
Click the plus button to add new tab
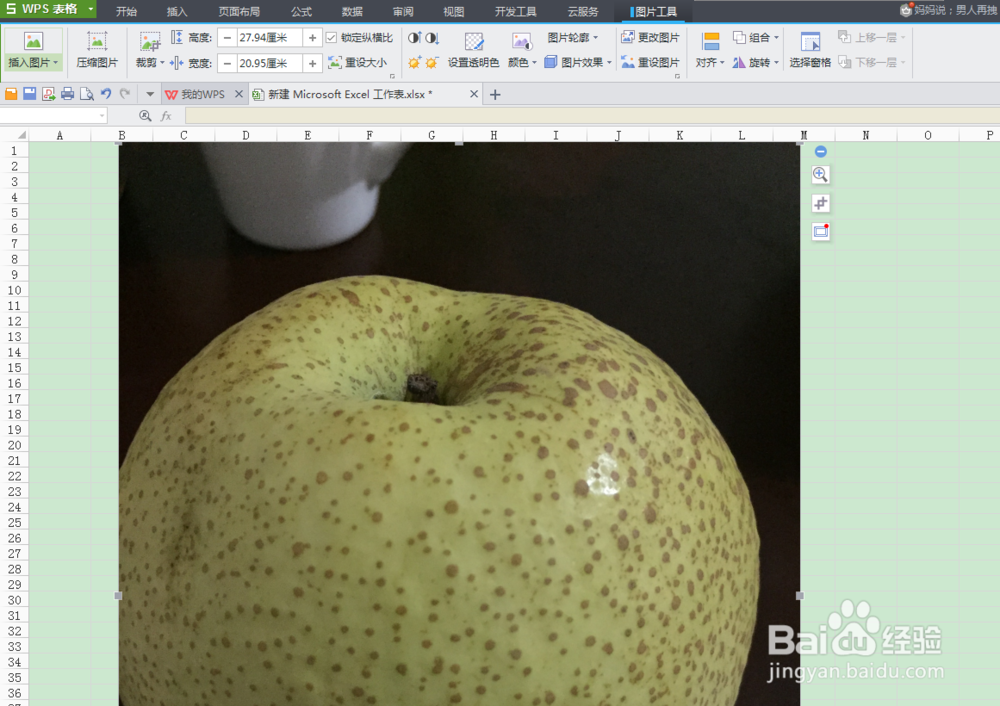[x=495, y=94]
